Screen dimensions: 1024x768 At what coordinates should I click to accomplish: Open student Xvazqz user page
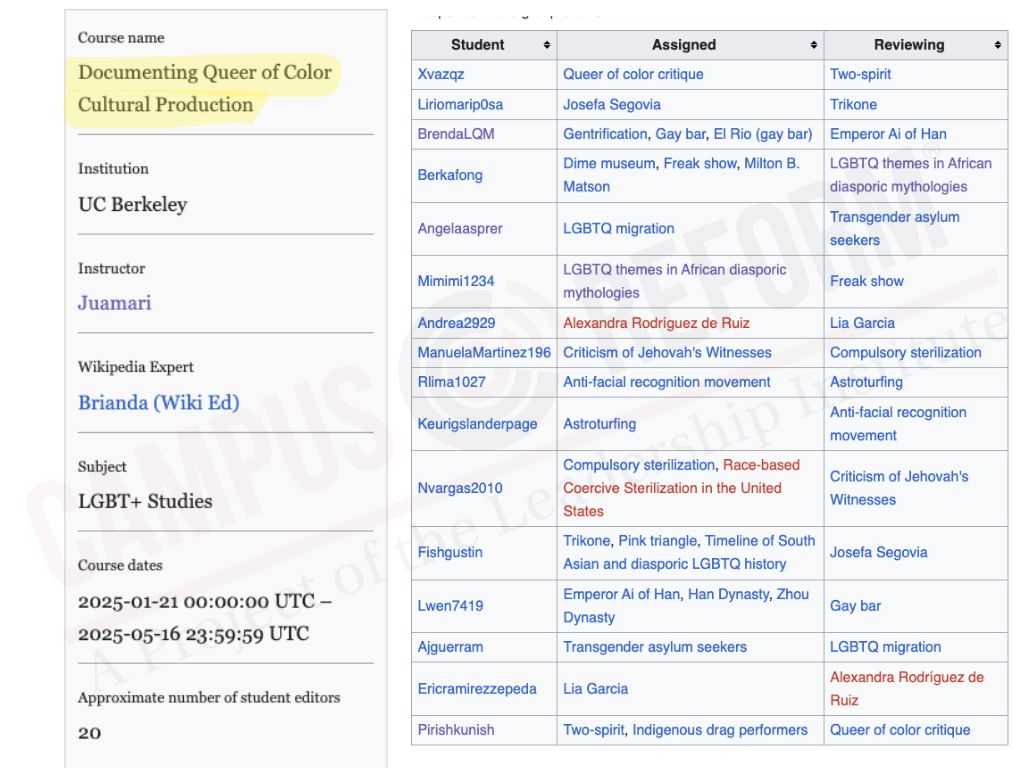point(441,74)
